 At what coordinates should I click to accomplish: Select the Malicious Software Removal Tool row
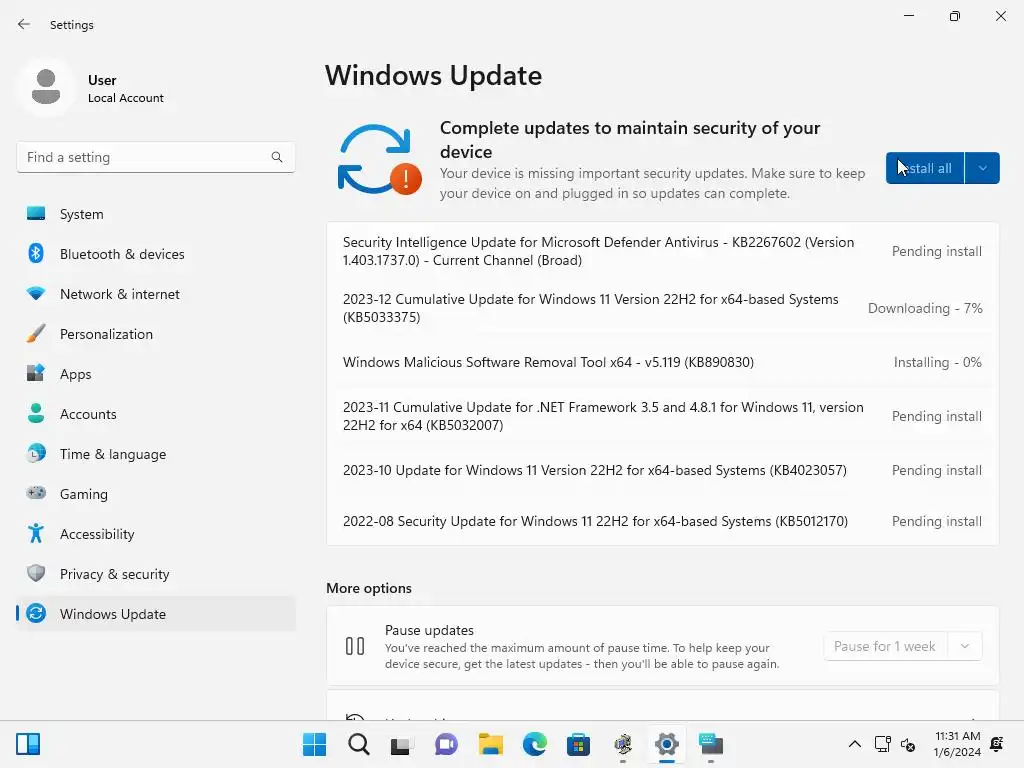tap(662, 362)
